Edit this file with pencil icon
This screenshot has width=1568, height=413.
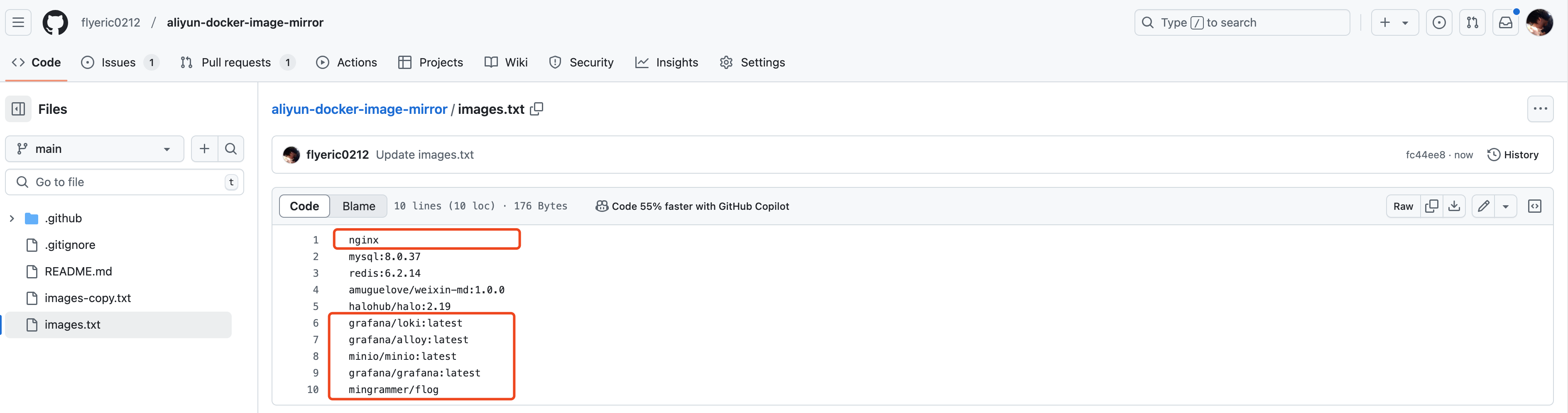pos(1484,206)
